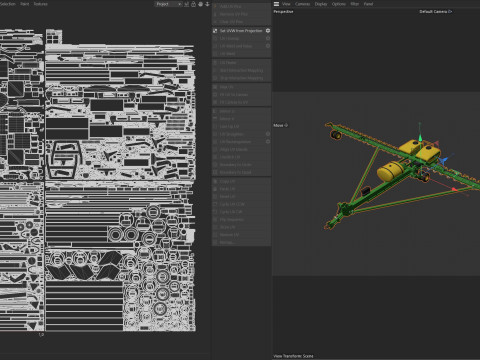Click the Restore UV command
Viewport: 480px width, 360px height.
click(x=229, y=235)
